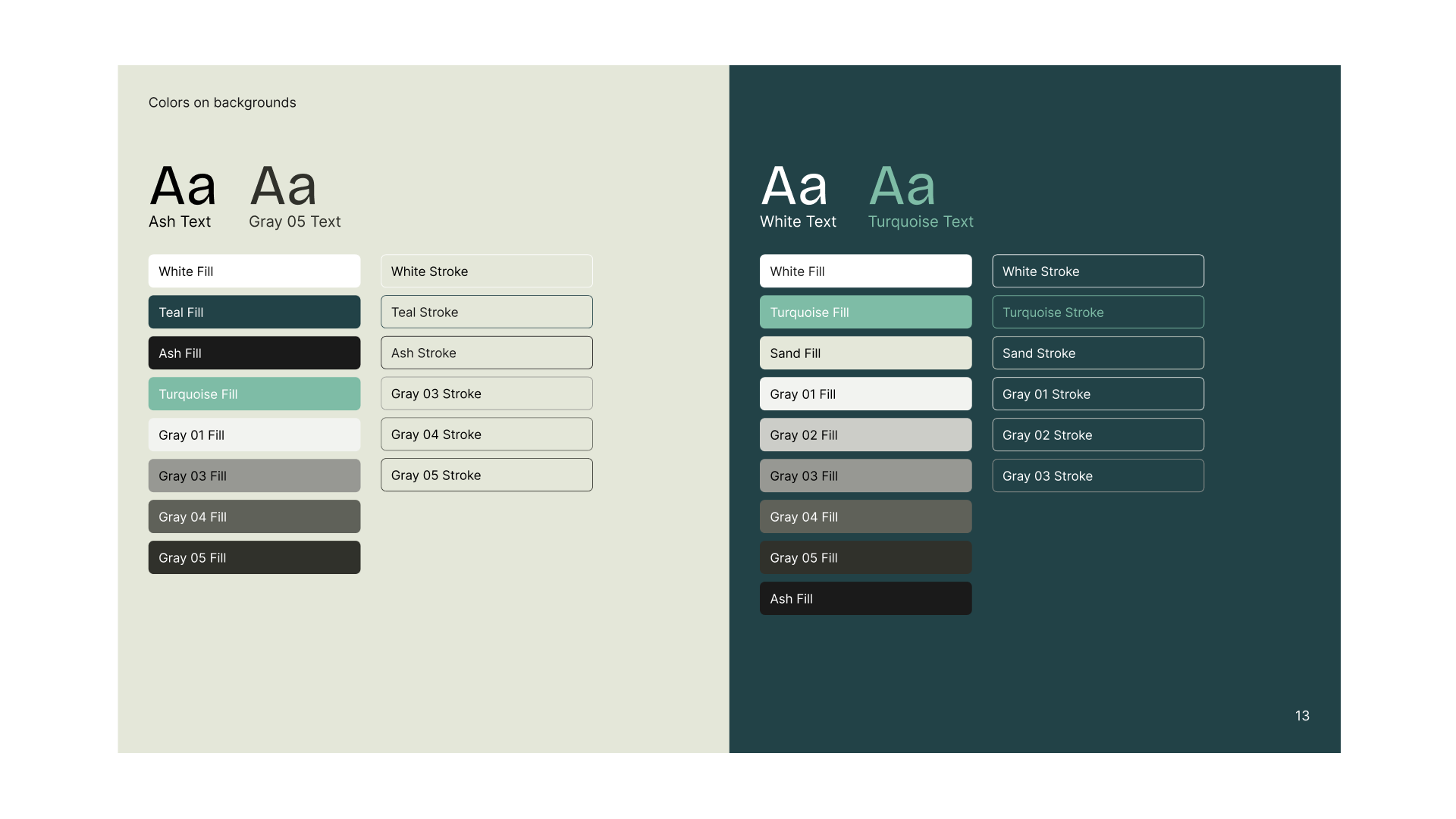Select the turquoise 'Aa' type sample
Screen dimensions: 1456x819
click(x=902, y=186)
